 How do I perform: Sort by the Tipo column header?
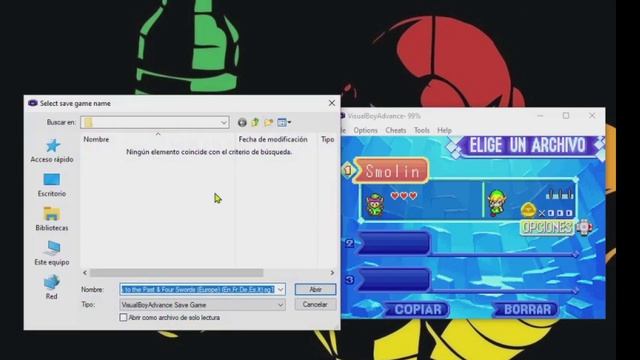(x=327, y=139)
